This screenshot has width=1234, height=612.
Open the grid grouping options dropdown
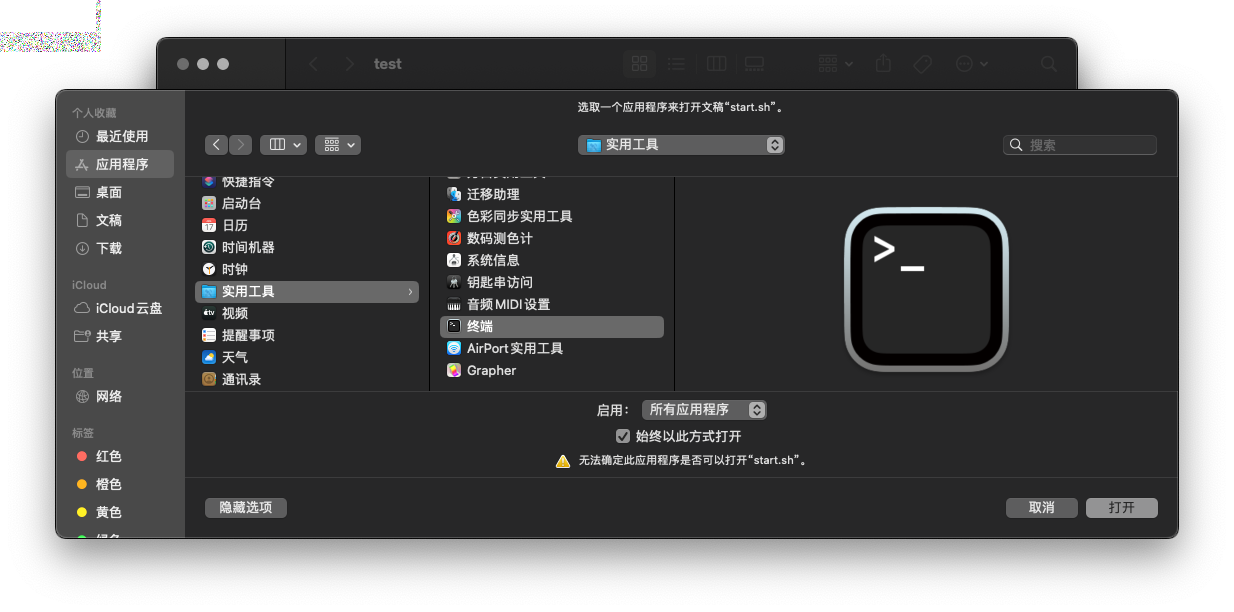338,145
